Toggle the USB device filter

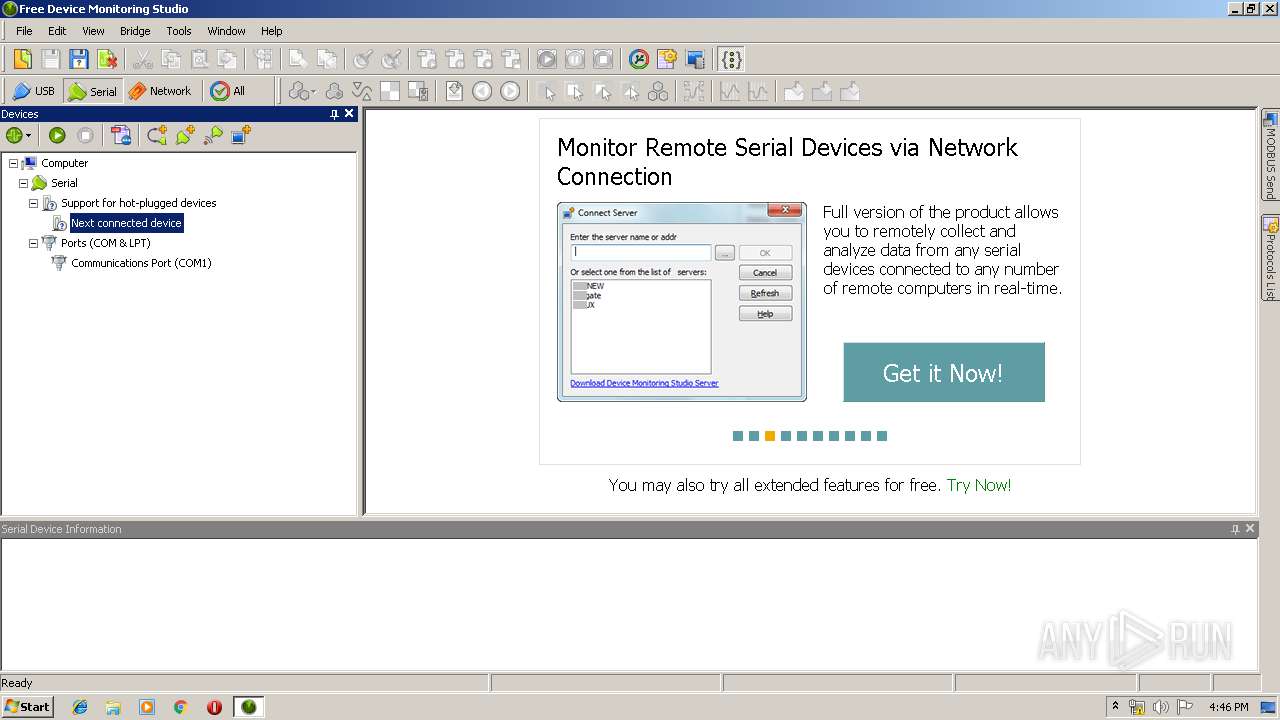tap(33, 91)
